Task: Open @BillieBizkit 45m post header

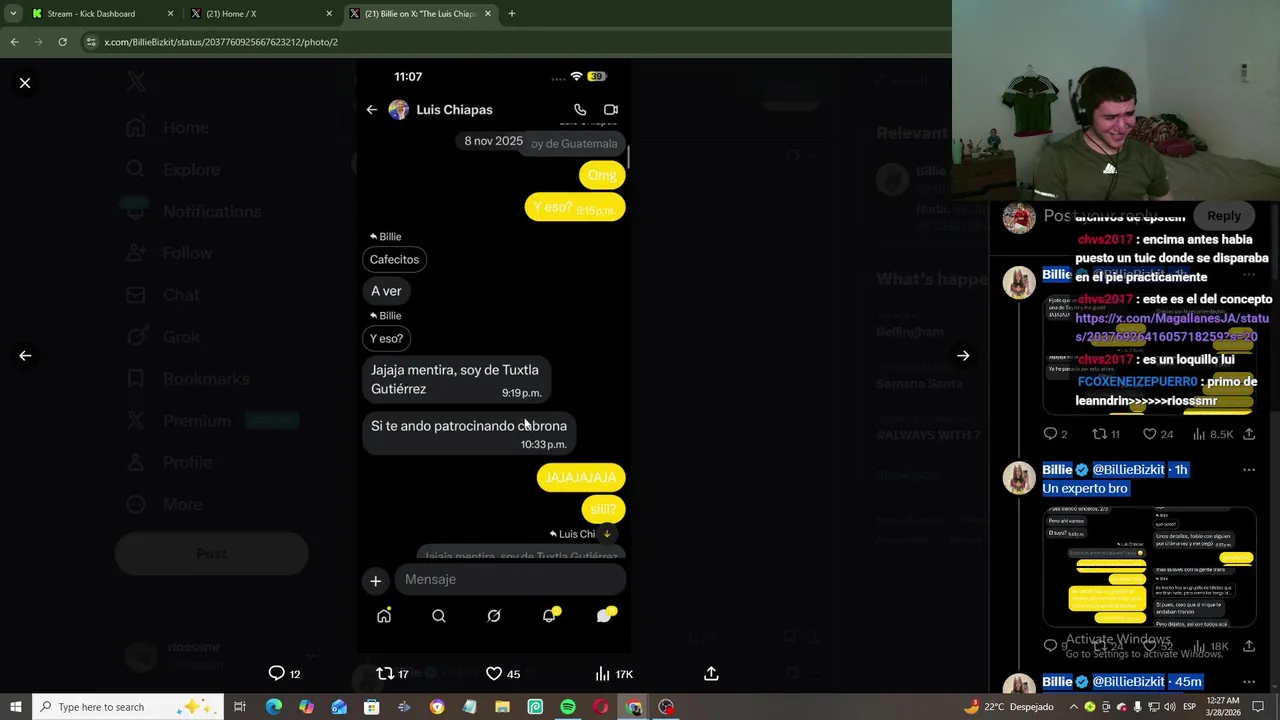Action: [1128, 682]
